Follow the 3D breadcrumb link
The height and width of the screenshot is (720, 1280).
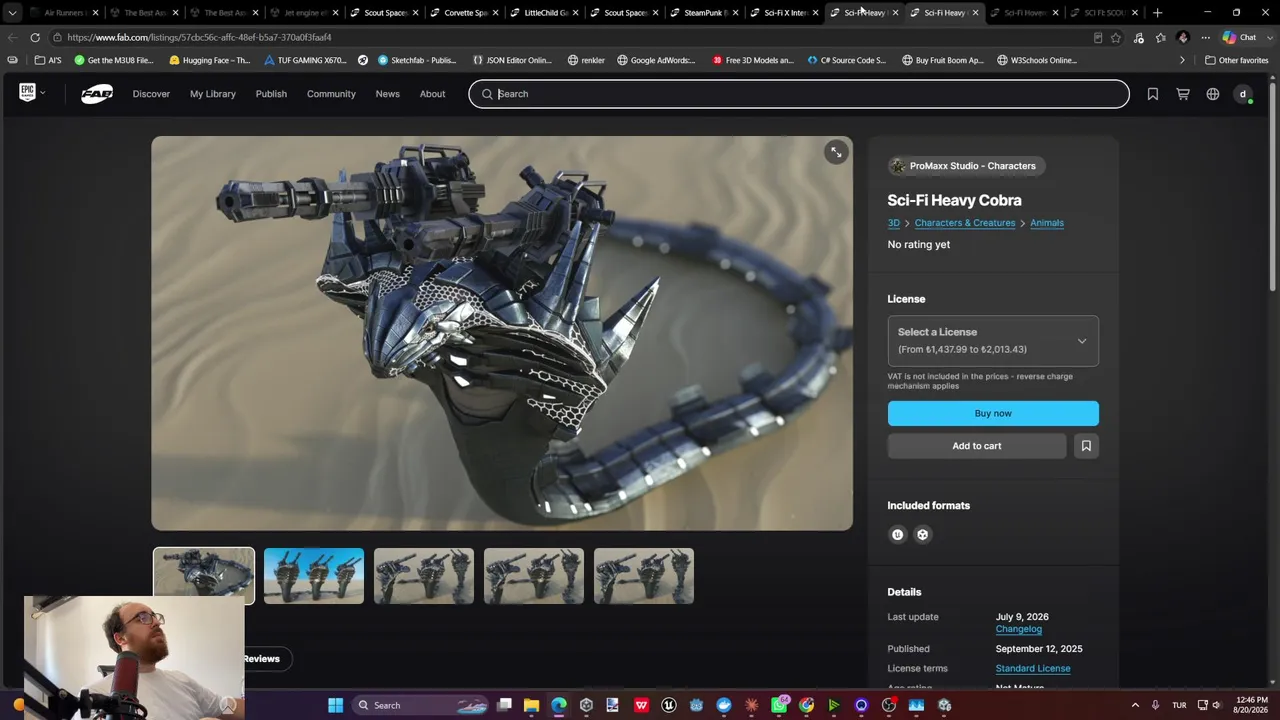pyautogui.click(x=893, y=223)
